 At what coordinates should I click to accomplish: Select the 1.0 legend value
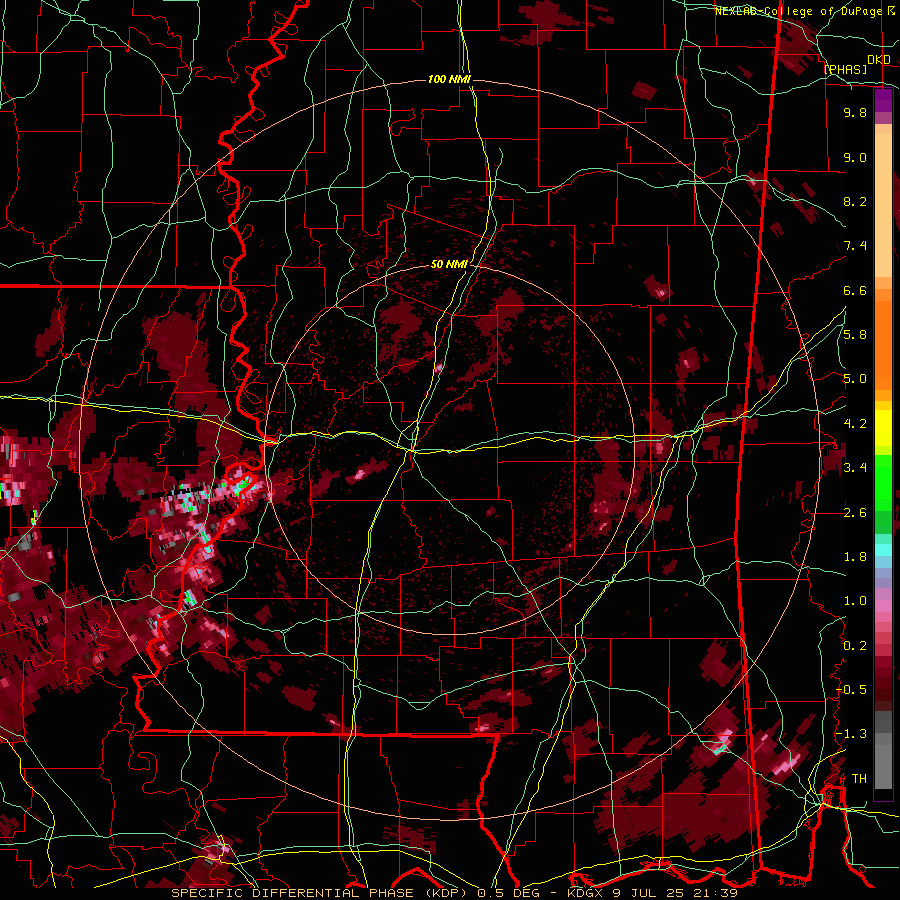[855, 601]
